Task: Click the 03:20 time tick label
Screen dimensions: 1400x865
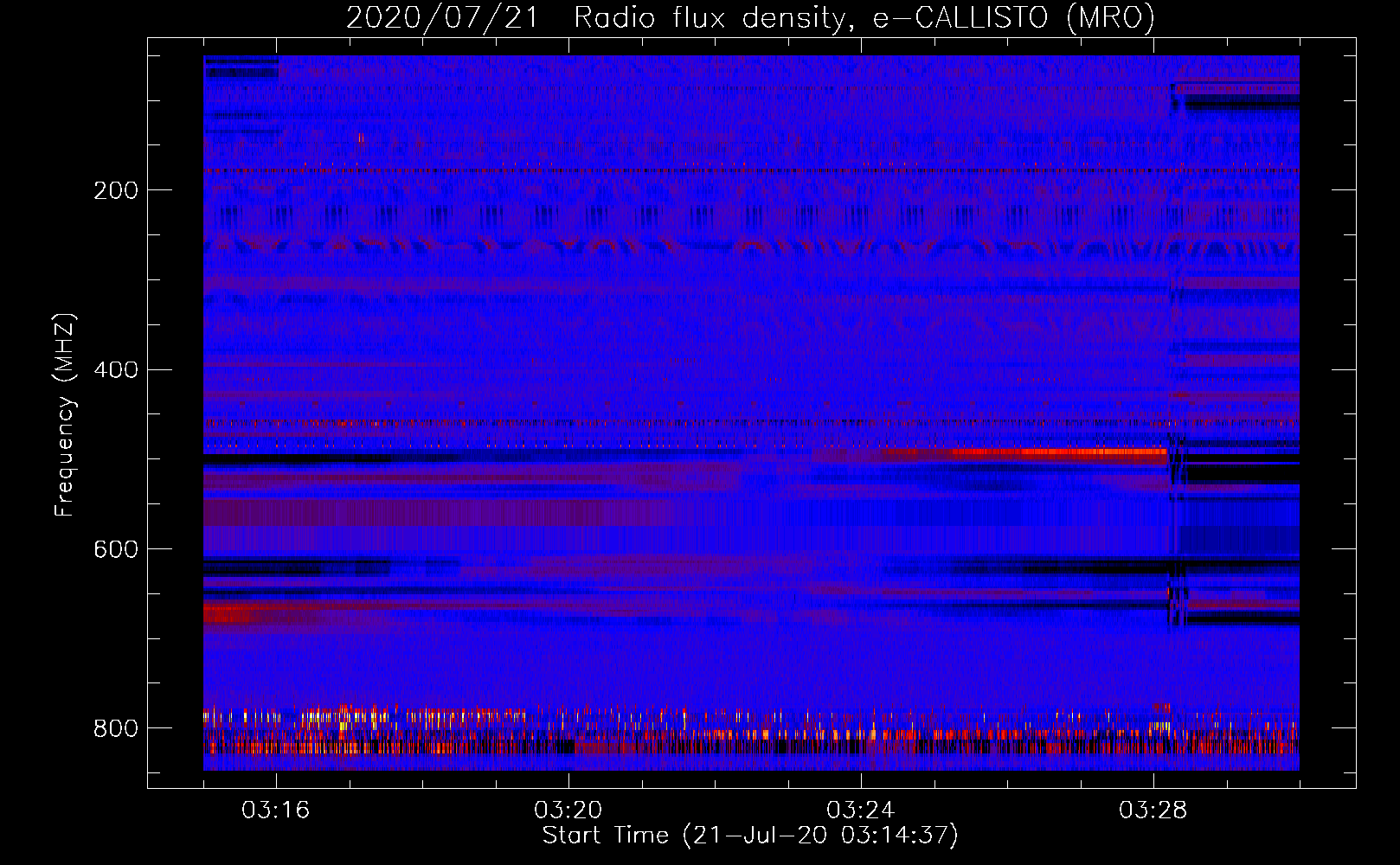Action: click(568, 811)
